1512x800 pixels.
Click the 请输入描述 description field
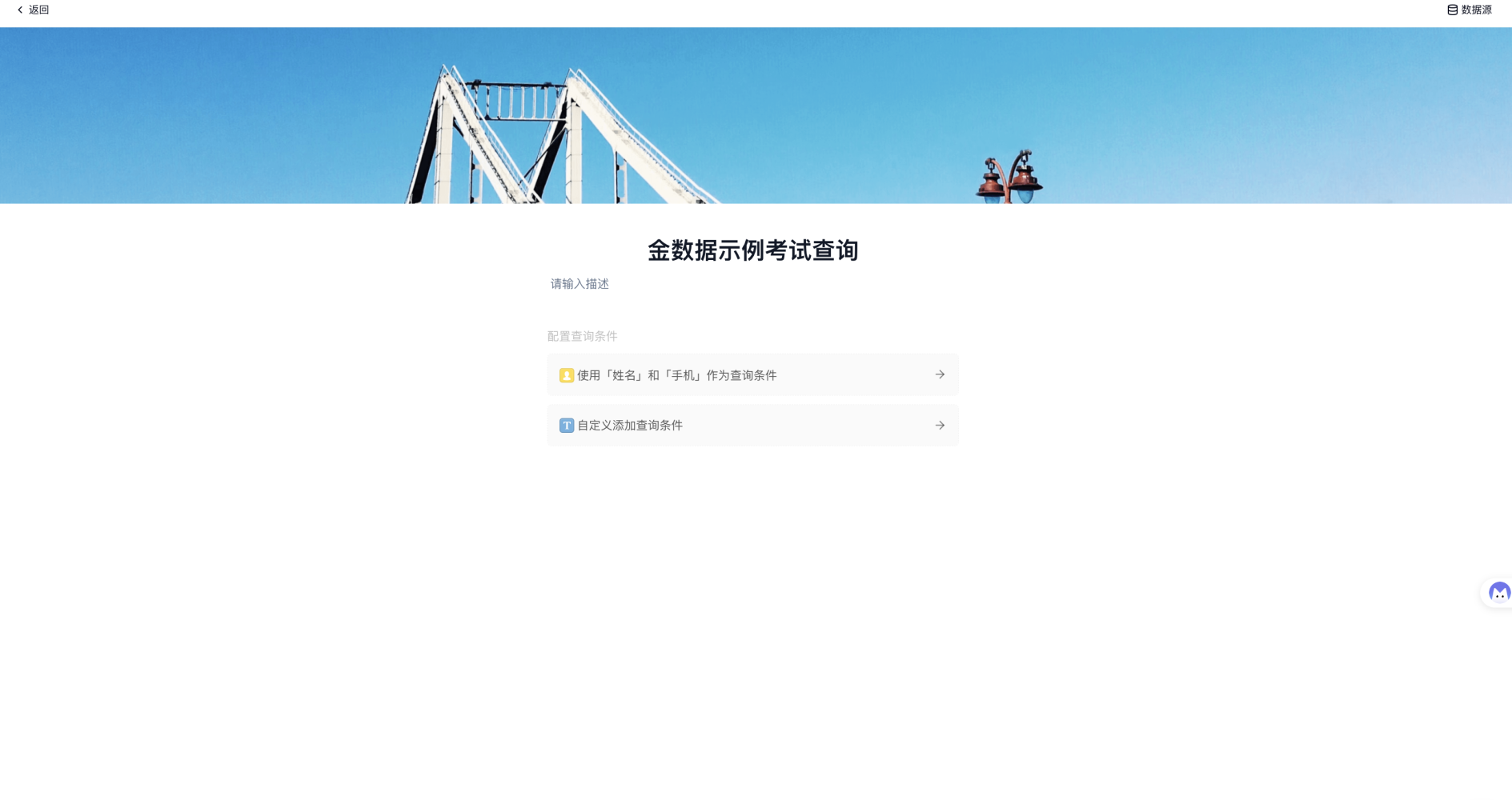click(580, 284)
